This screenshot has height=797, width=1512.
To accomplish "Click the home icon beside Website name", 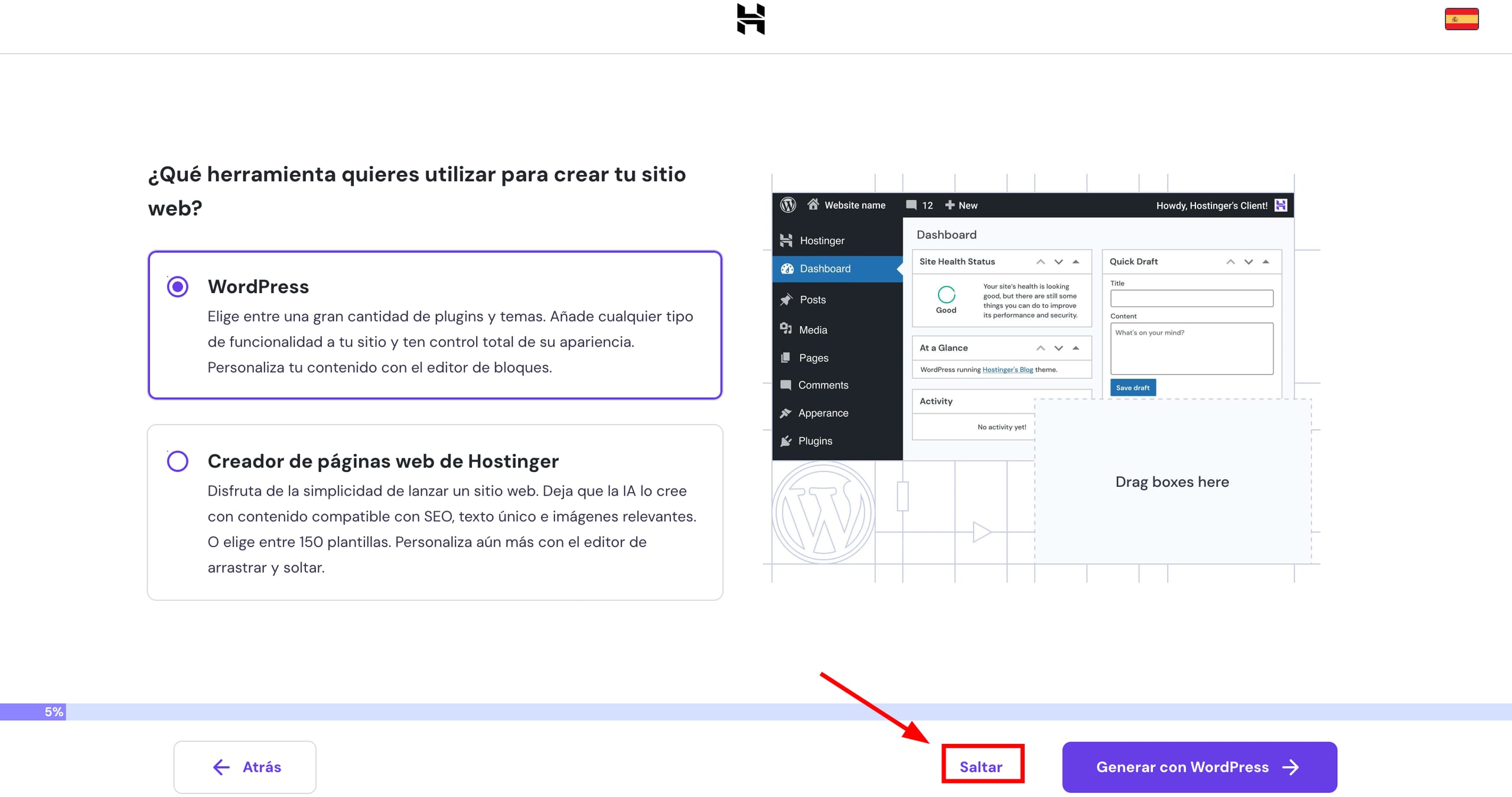I will [813, 204].
